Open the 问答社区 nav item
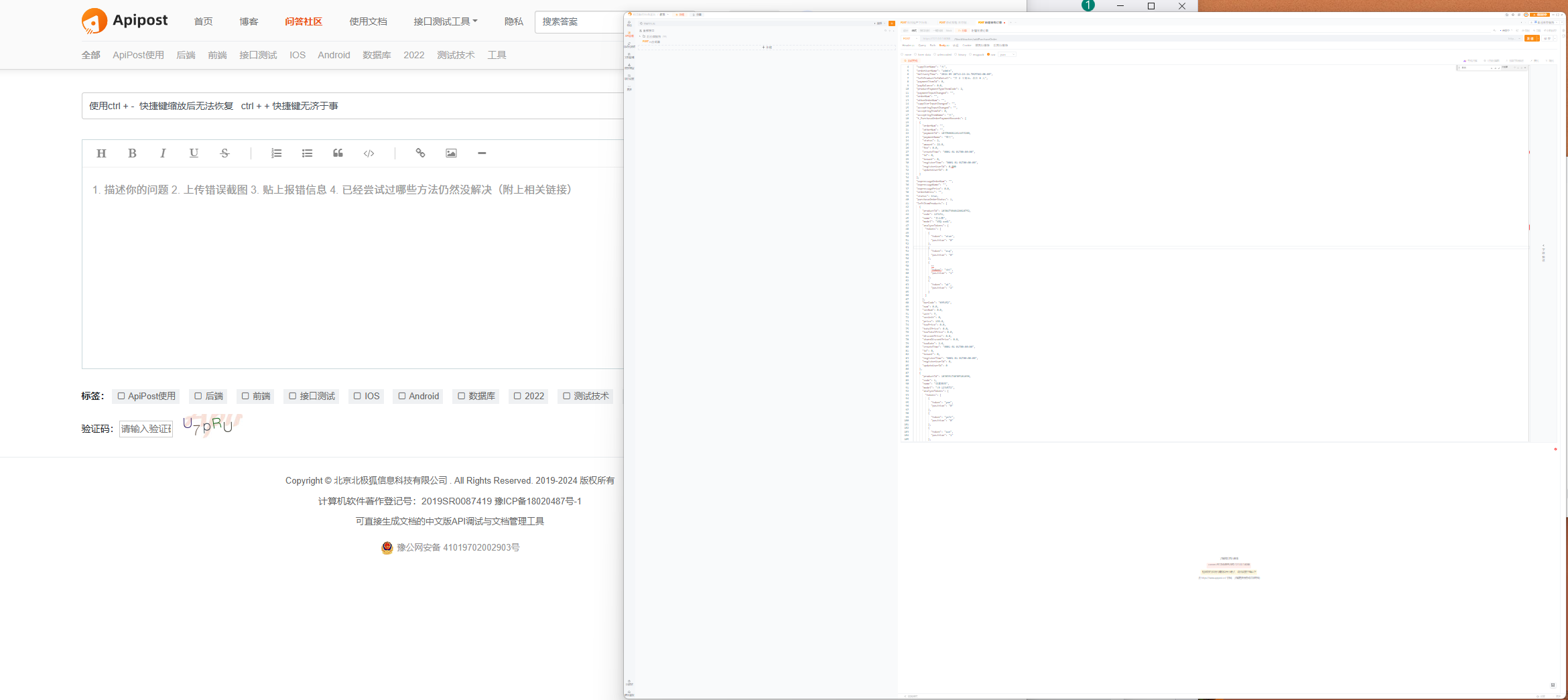Image resolution: width=1568 pixels, height=700 pixels. pos(304,21)
